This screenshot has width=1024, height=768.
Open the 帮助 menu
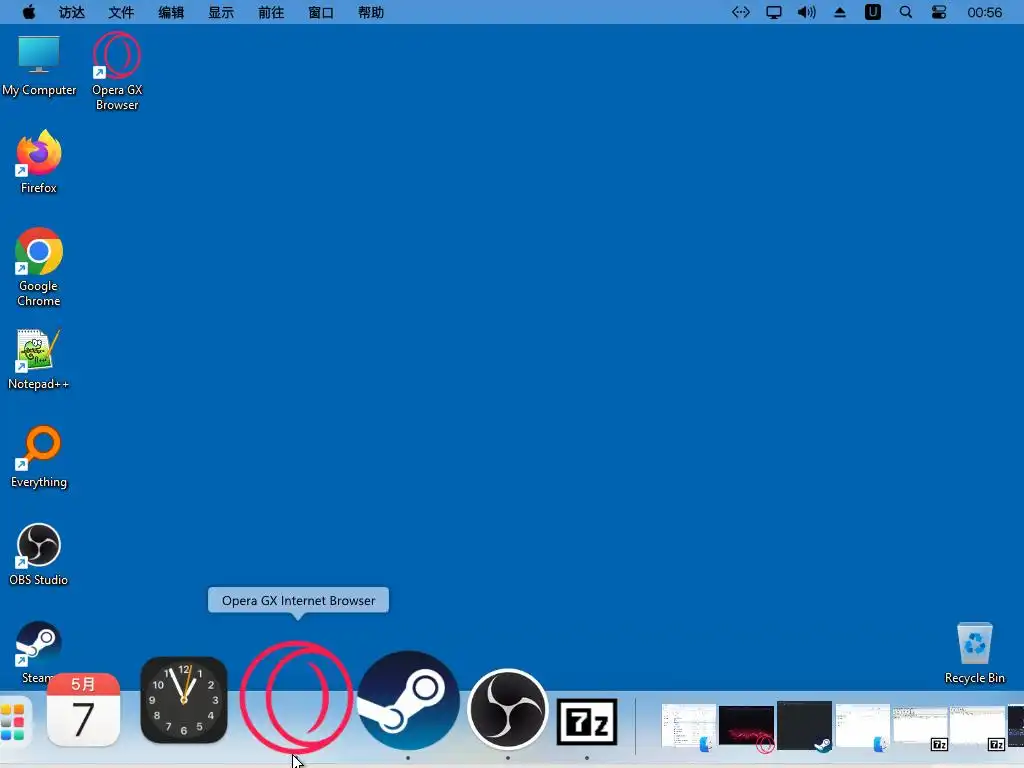coord(371,12)
